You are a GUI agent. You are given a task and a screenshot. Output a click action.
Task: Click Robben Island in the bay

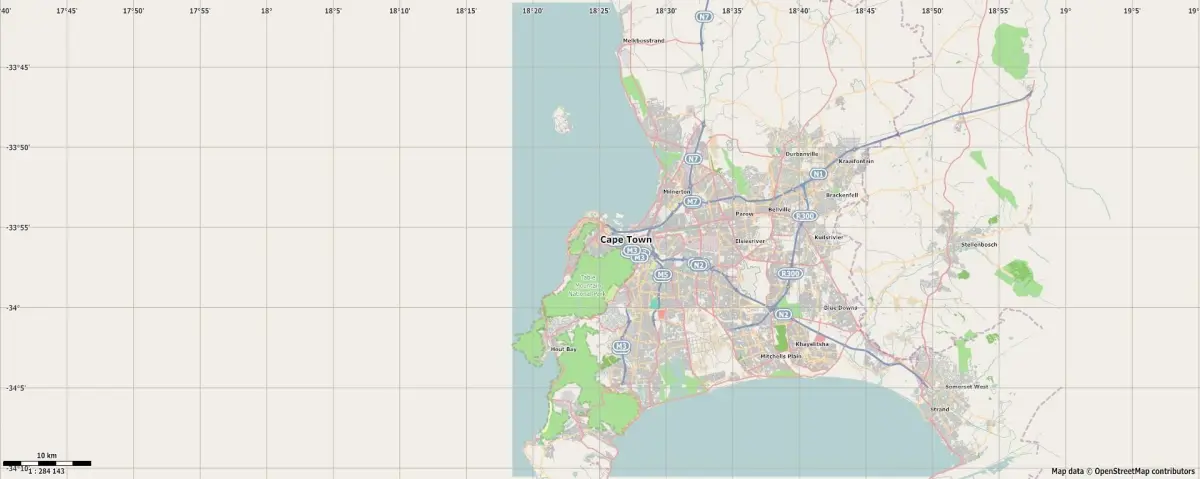click(x=561, y=121)
